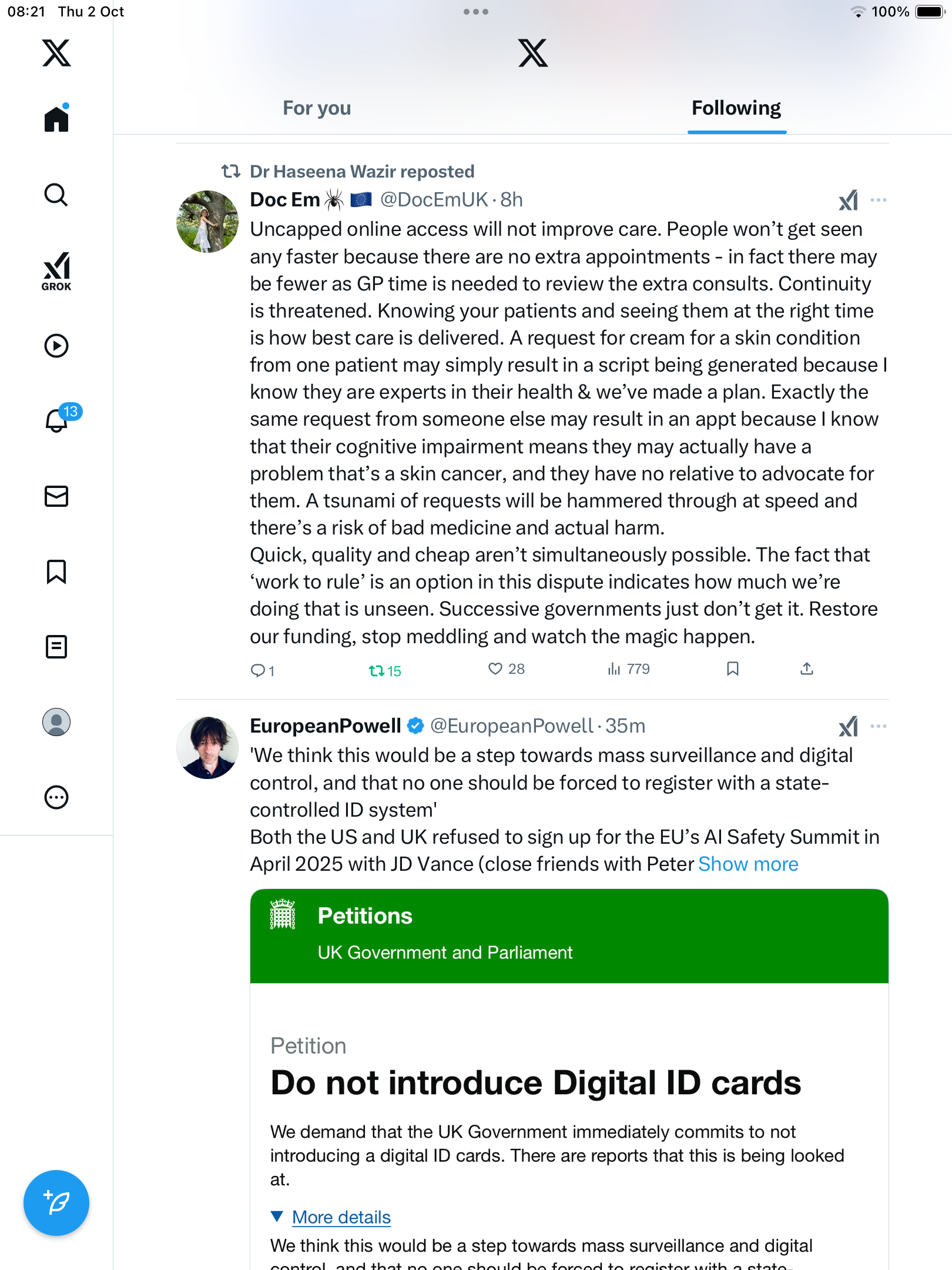This screenshot has width=952, height=1270.
Task: Expand More details in the petition
Action: tap(341, 1217)
